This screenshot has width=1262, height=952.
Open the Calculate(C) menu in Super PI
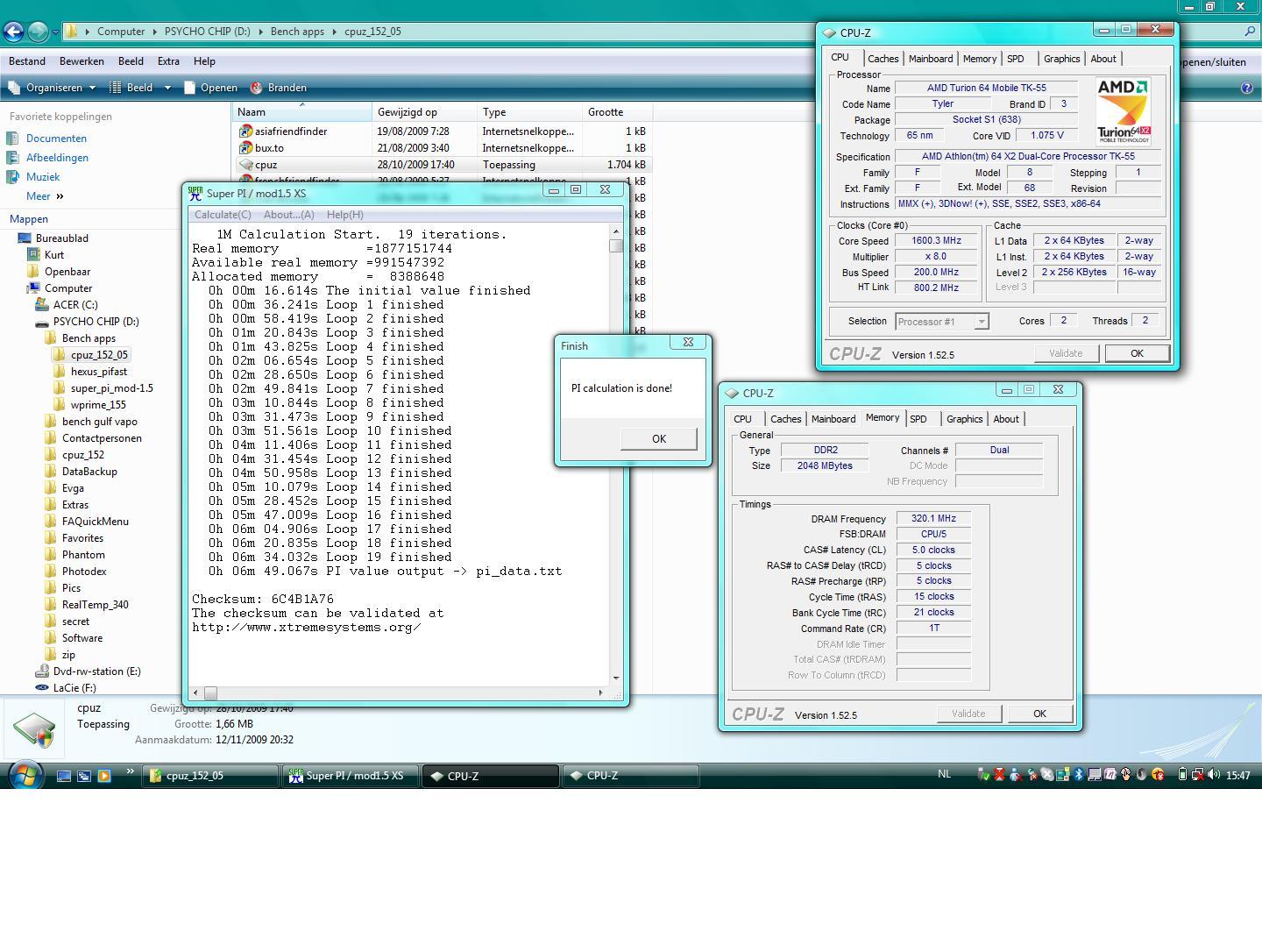(x=223, y=215)
